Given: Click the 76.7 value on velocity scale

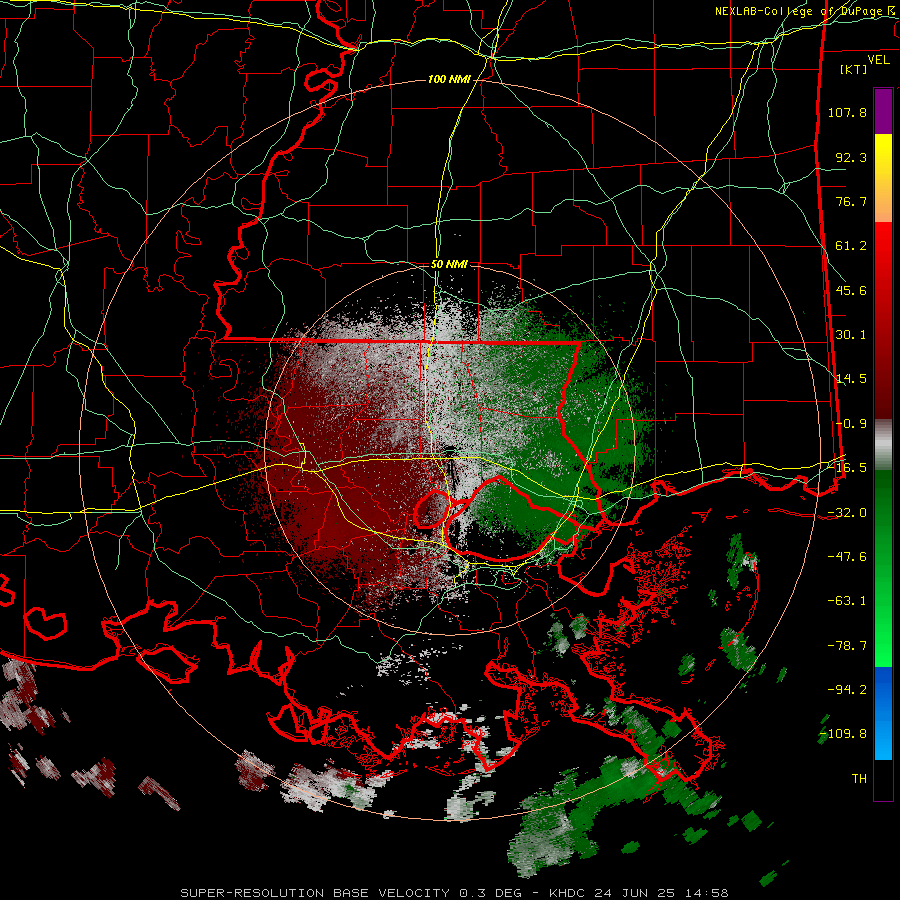Looking at the screenshot, I should pyautogui.click(x=851, y=201).
